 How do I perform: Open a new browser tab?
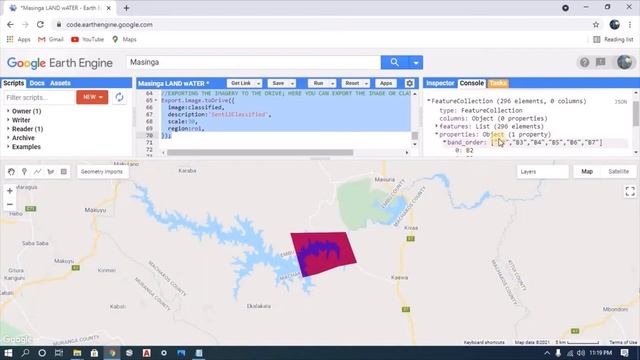pyautogui.click(x=127, y=8)
